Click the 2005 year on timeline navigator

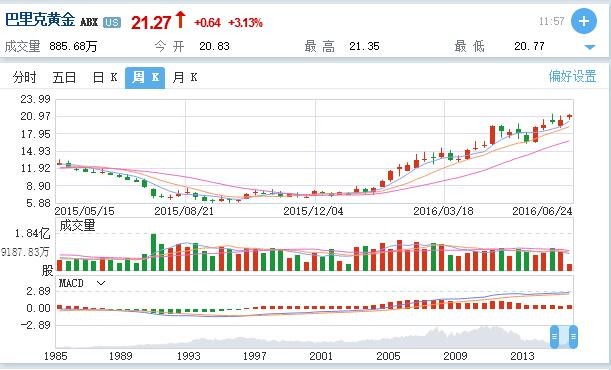pyautogui.click(x=388, y=356)
